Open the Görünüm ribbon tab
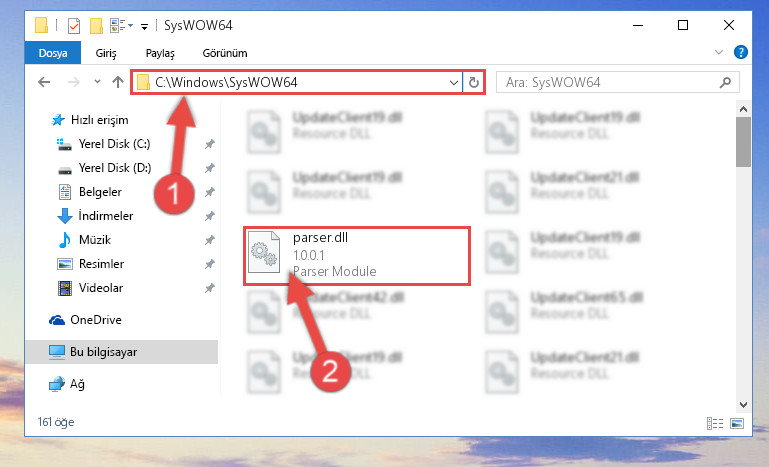 (x=225, y=53)
